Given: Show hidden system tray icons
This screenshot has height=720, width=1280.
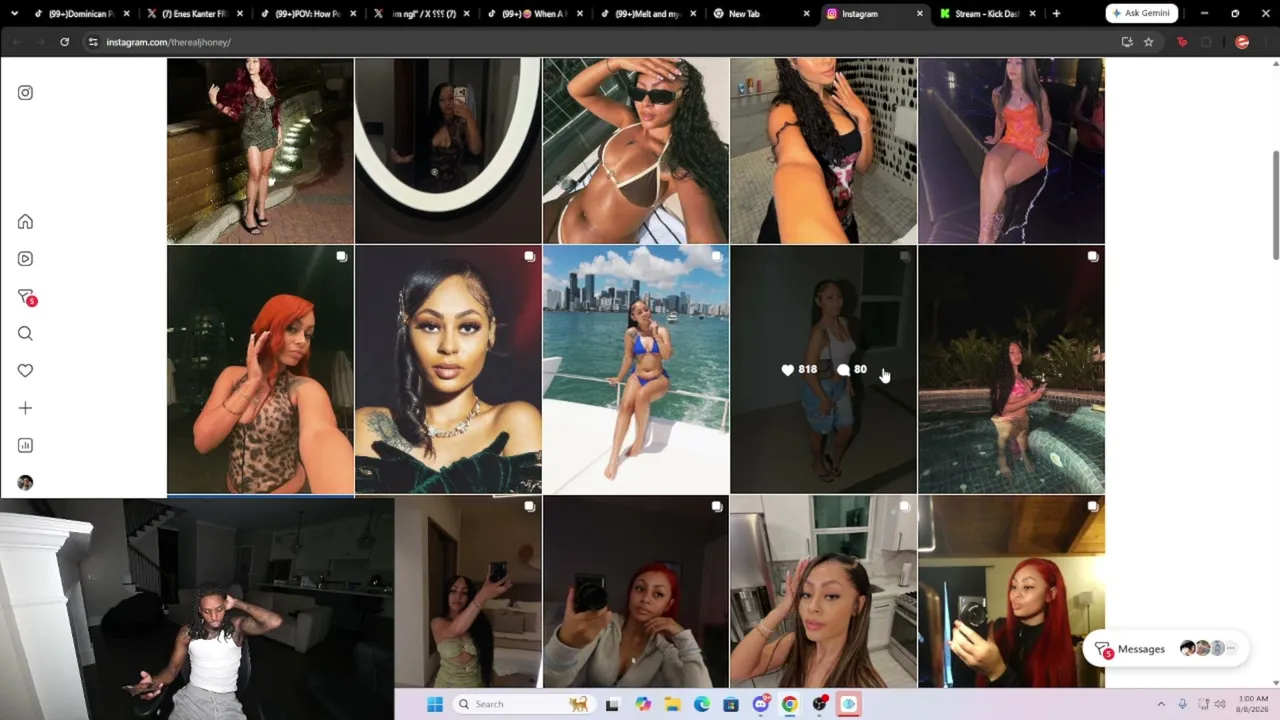Looking at the screenshot, I should click(x=1161, y=704).
